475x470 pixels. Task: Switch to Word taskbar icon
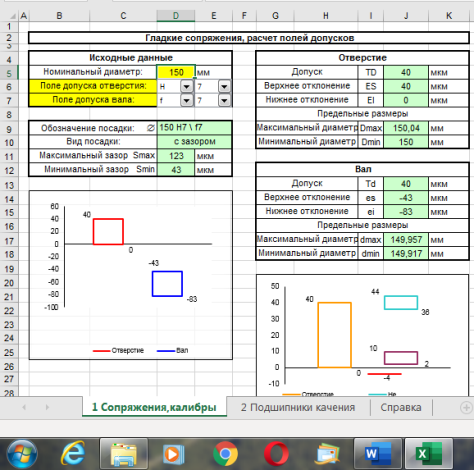point(378,454)
